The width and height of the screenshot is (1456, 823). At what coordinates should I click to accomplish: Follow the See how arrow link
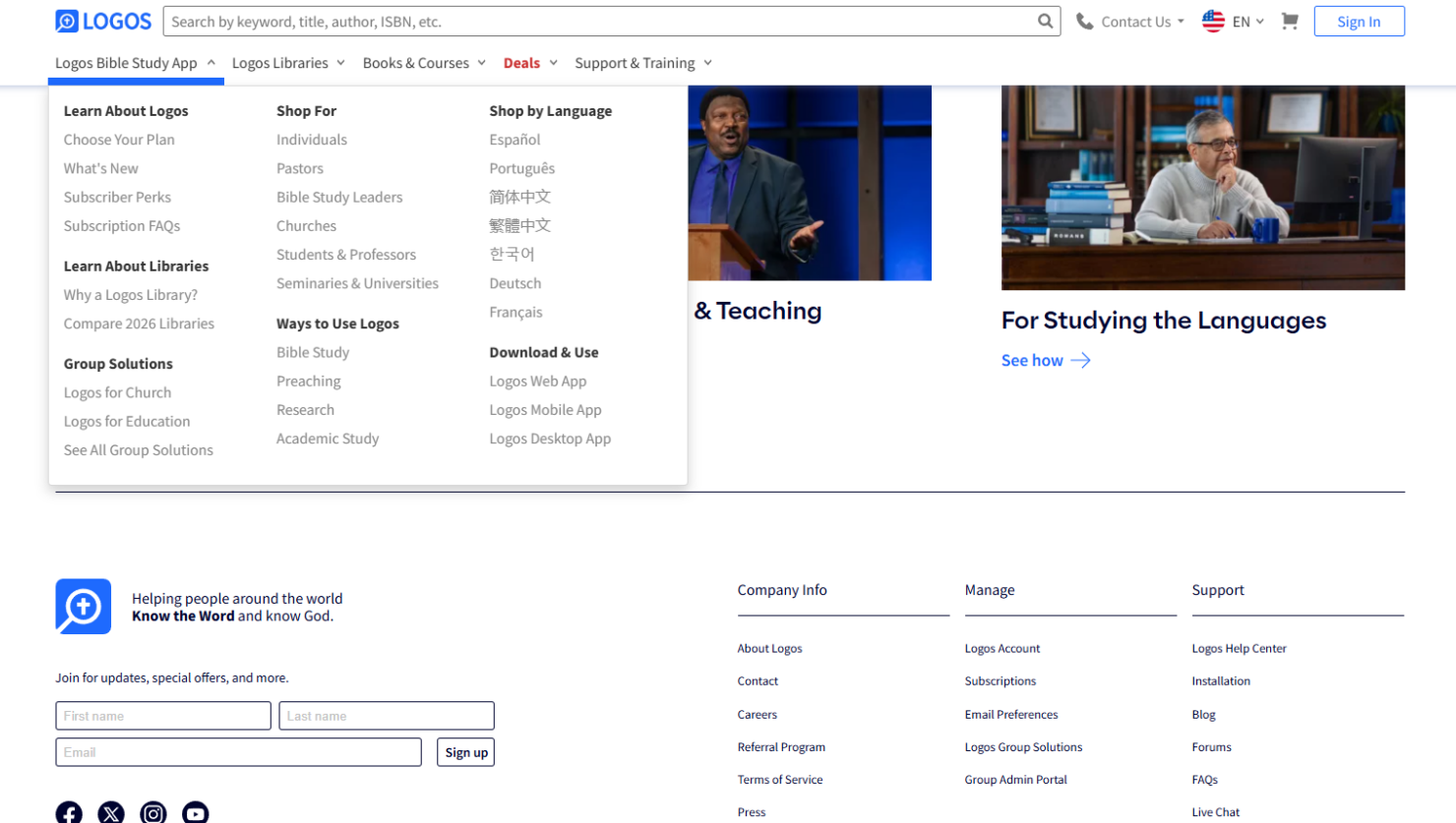(x=1045, y=360)
